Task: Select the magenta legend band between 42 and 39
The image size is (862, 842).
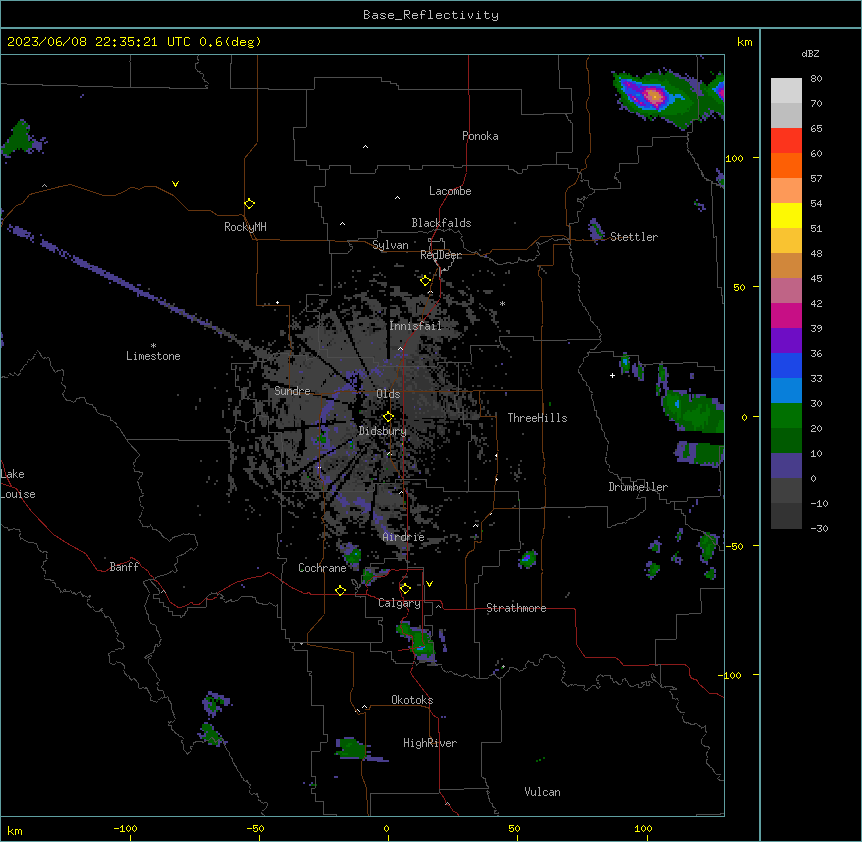Action: point(786,315)
